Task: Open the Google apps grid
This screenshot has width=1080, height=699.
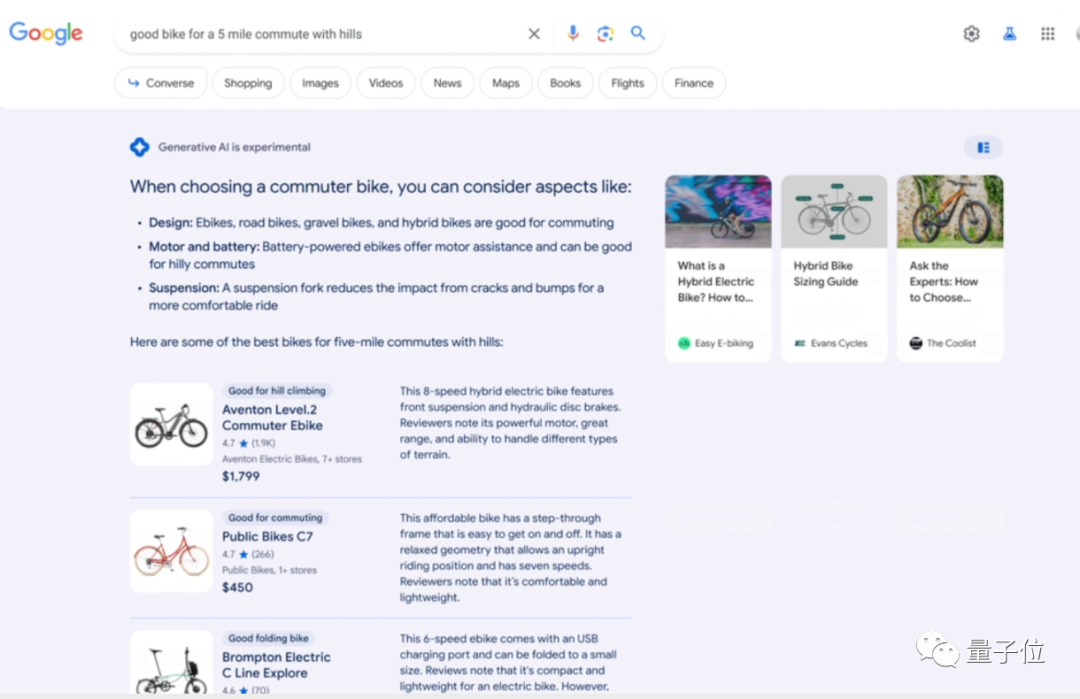Action: [1047, 34]
